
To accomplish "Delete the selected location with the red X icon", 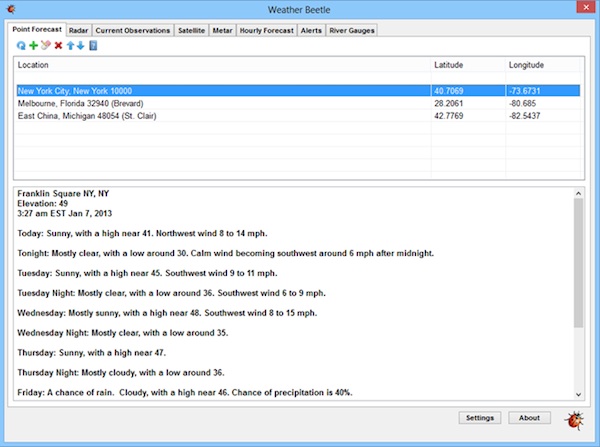I will pos(58,46).
